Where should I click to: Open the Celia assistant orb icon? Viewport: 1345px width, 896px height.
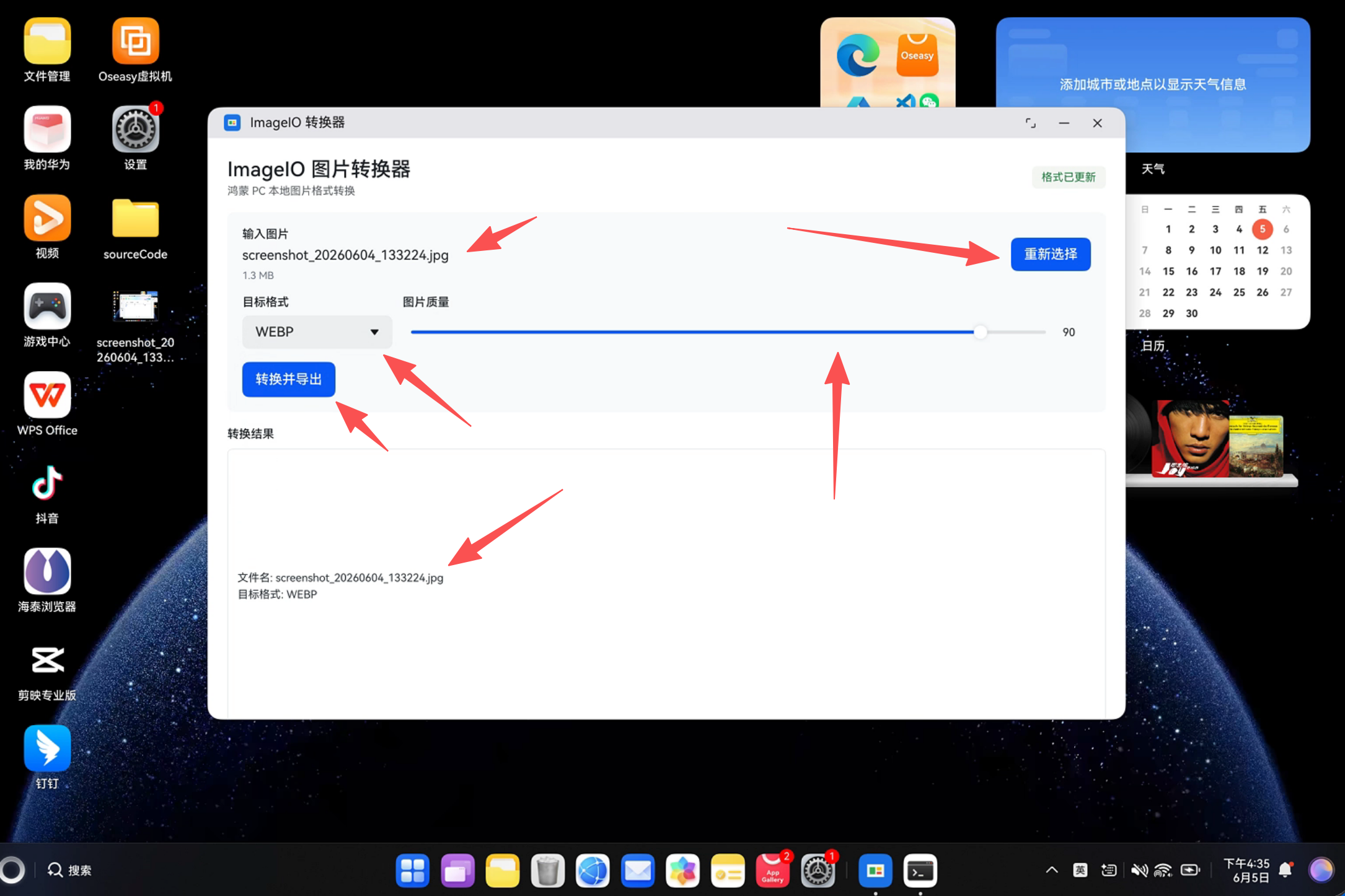(x=1321, y=870)
